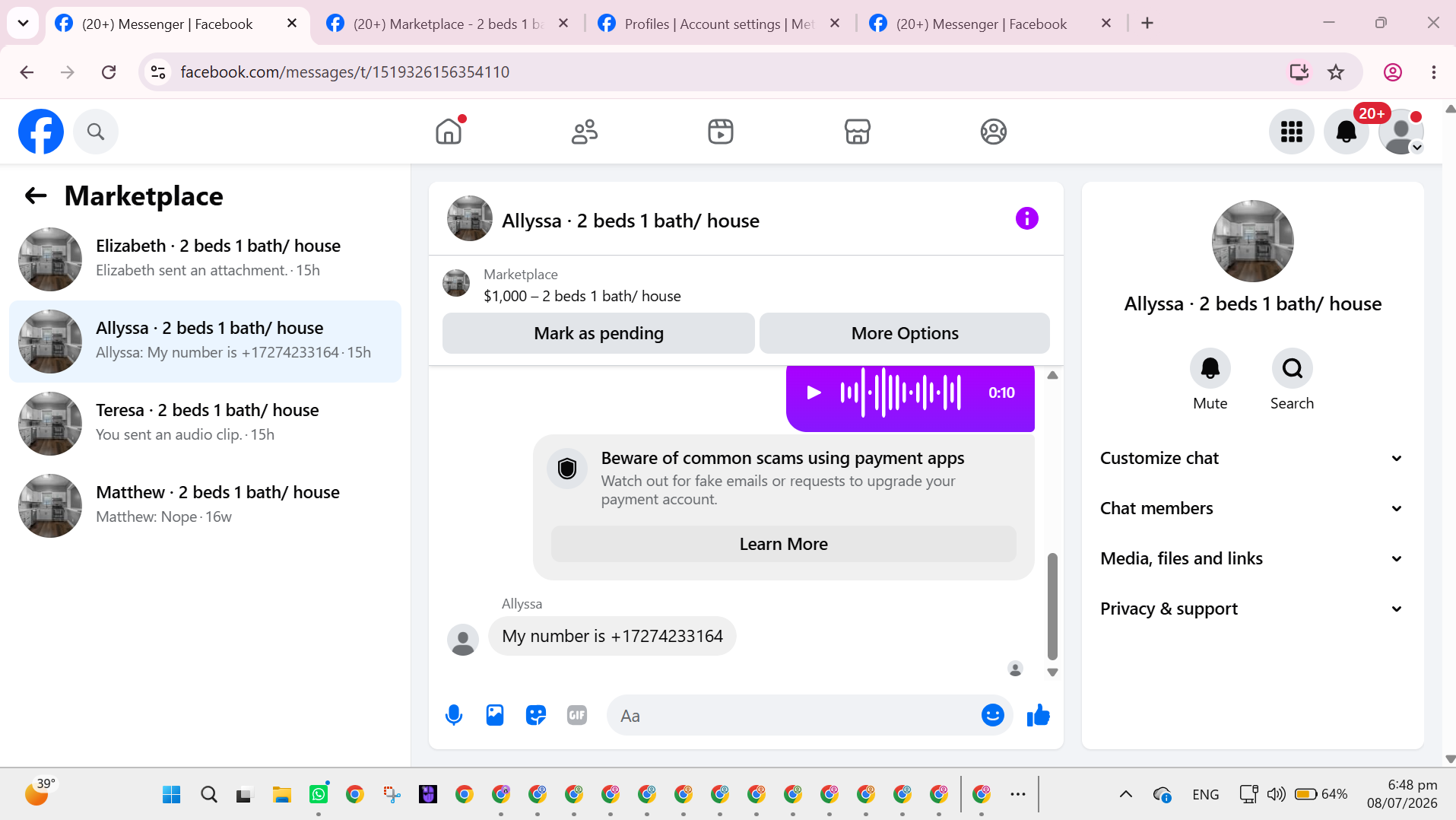The image size is (1456, 820).
Task: Open the Friends icon in top navigation
Action: [x=585, y=132]
